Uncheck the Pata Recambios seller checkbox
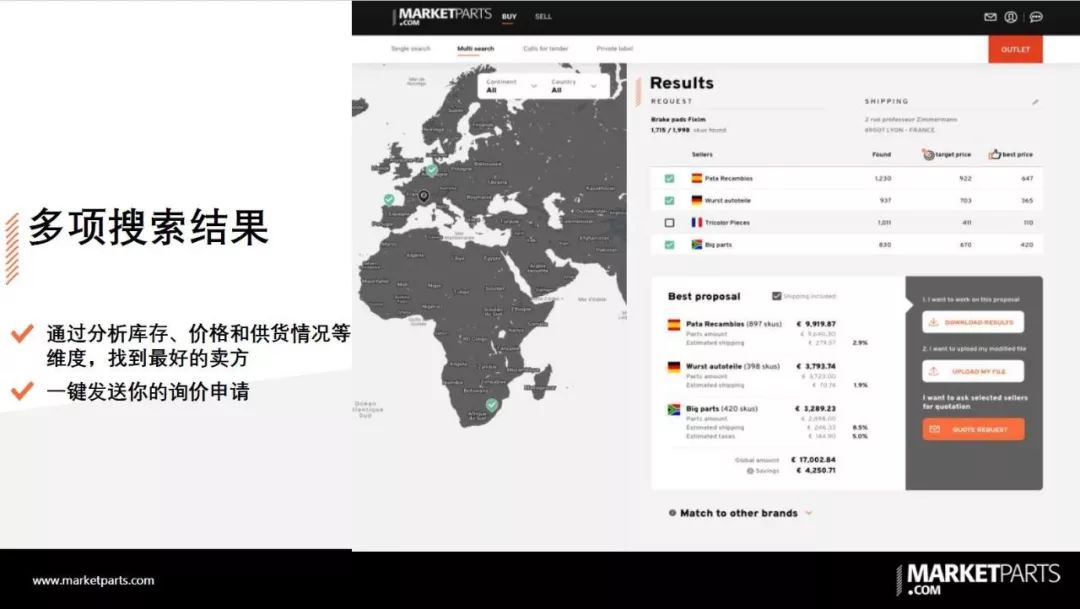 pyautogui.click(x=669, y=178)
